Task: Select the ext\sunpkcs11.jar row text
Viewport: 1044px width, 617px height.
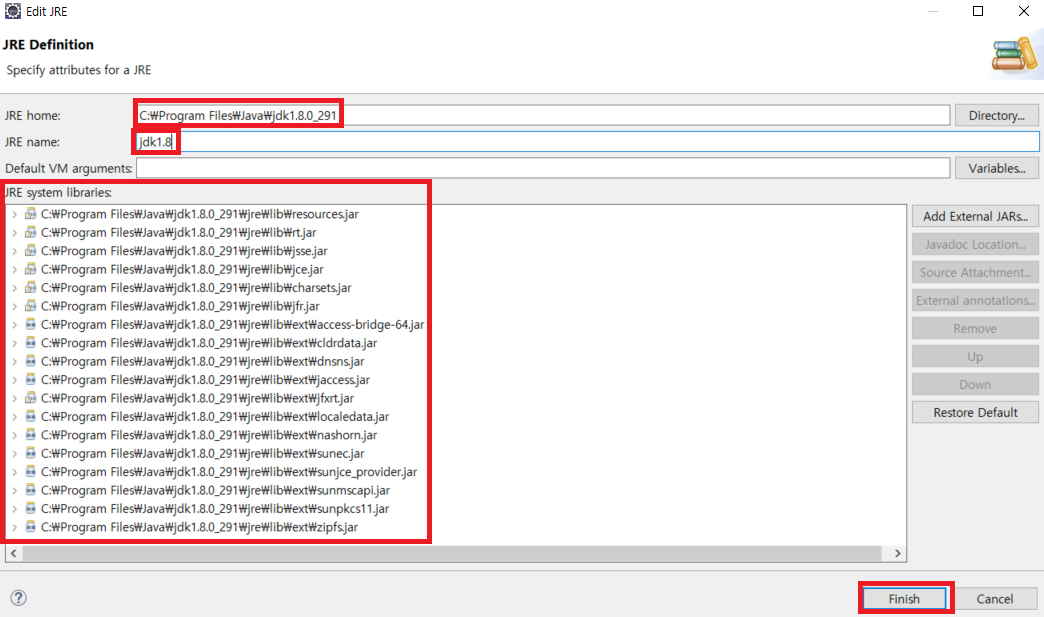Action: click(x=214, y=509)
